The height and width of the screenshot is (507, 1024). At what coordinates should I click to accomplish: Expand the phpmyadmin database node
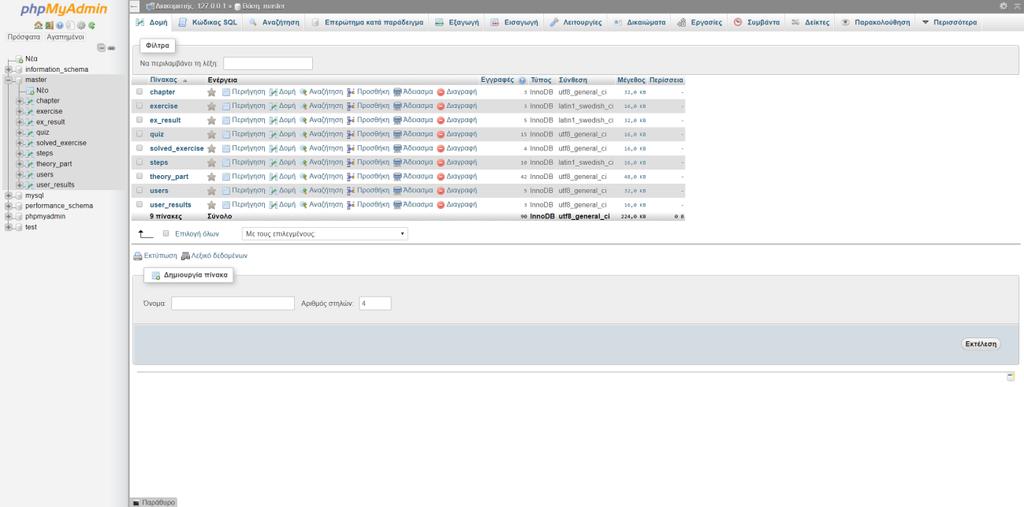[x=8, y=216]
